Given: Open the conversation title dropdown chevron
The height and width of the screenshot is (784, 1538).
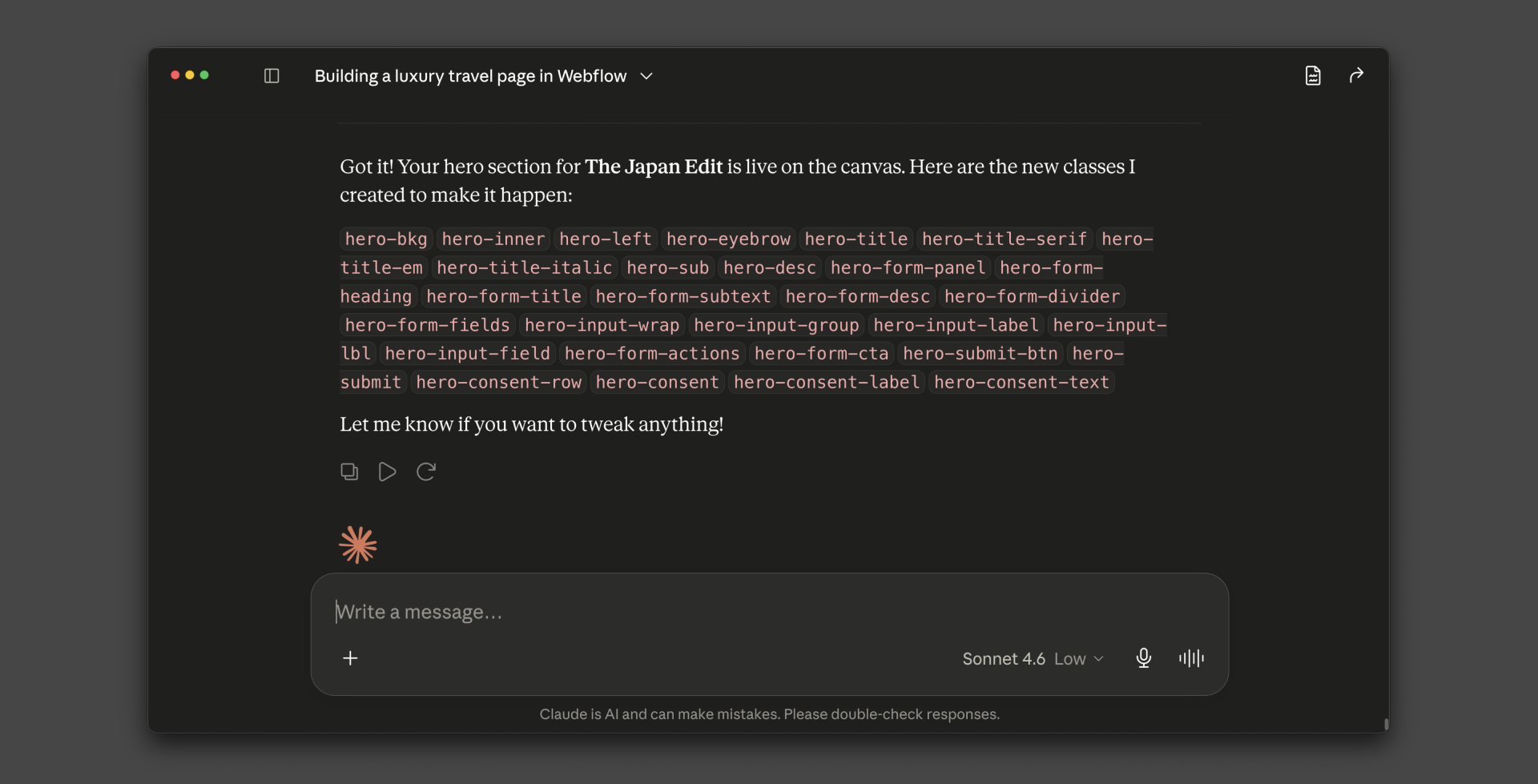Looking at the screenshot, I should click(x=646, y=76).
